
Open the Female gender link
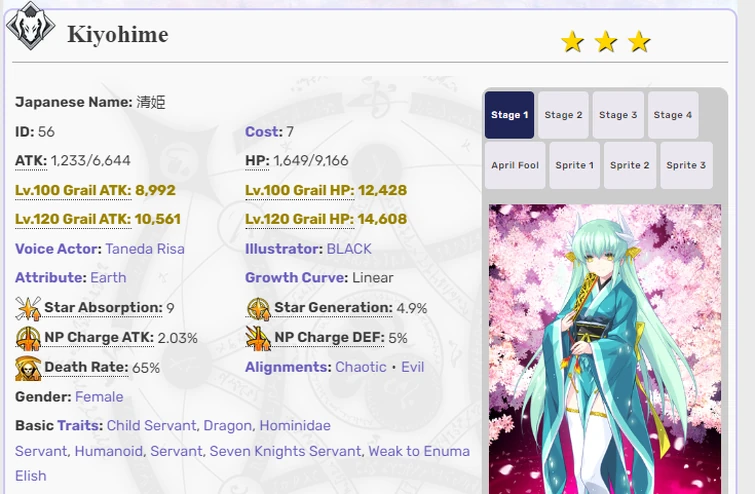(99, 397)
